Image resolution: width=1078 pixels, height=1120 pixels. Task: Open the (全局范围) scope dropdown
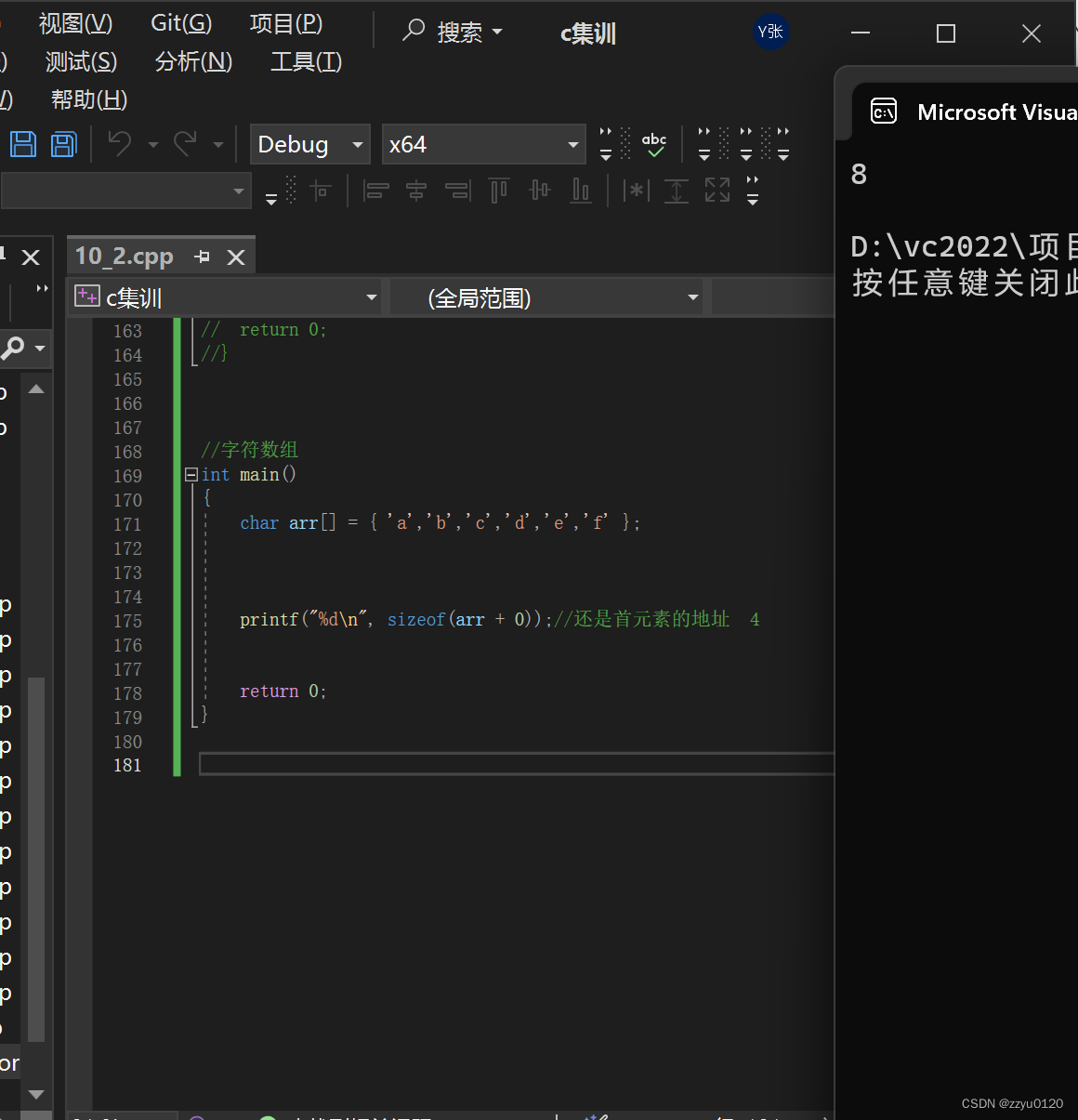coord(546,296)
